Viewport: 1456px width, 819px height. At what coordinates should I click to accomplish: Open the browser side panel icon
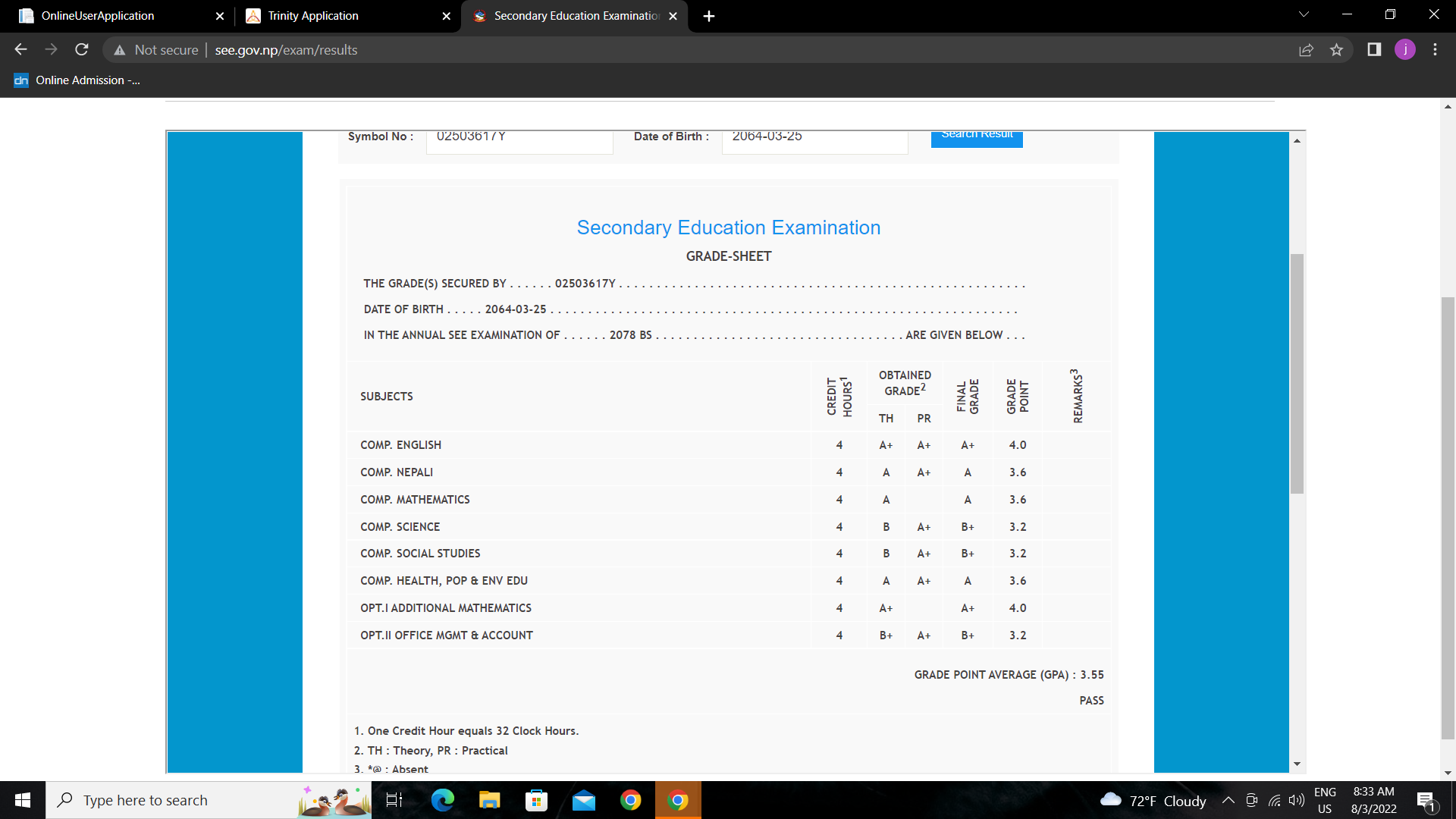coord(1373,50)
